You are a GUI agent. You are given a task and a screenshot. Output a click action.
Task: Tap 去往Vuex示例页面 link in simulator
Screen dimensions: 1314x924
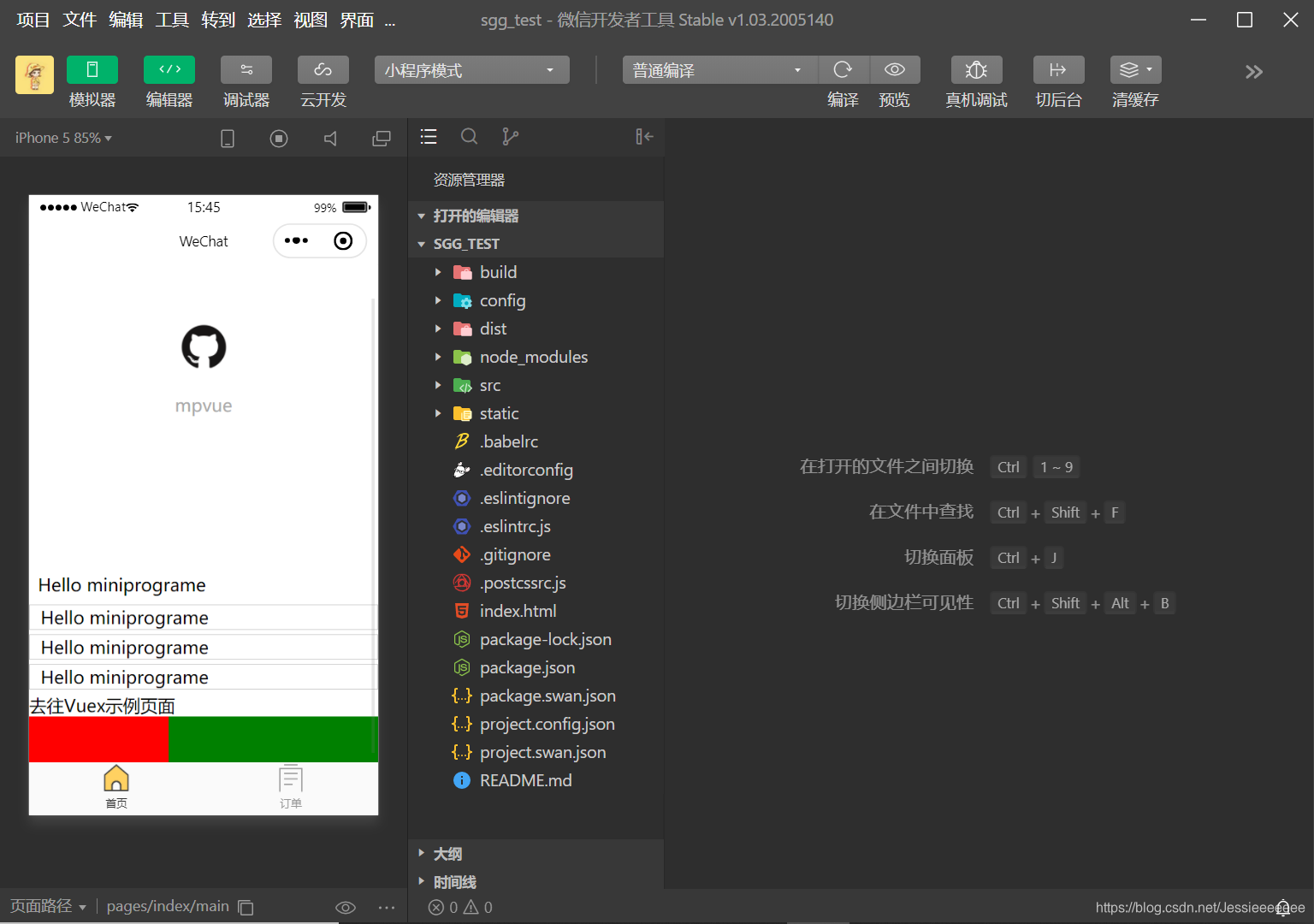102,706
